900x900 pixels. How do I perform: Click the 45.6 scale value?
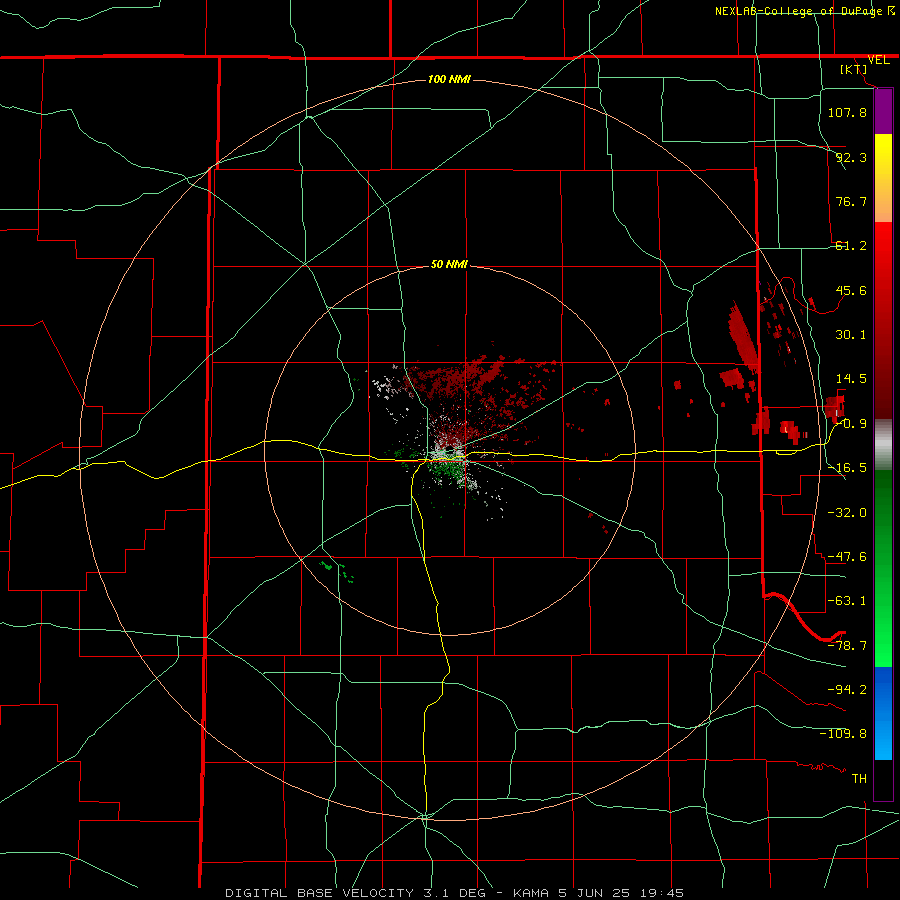coord(851,290)
